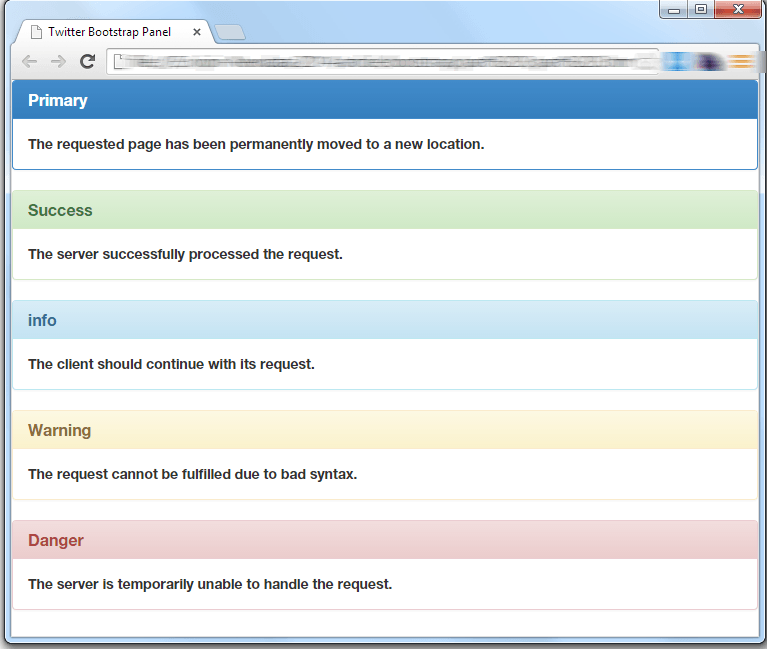
Task: Close the Twitter Bootstrap Panel tab
Action: 197,32
